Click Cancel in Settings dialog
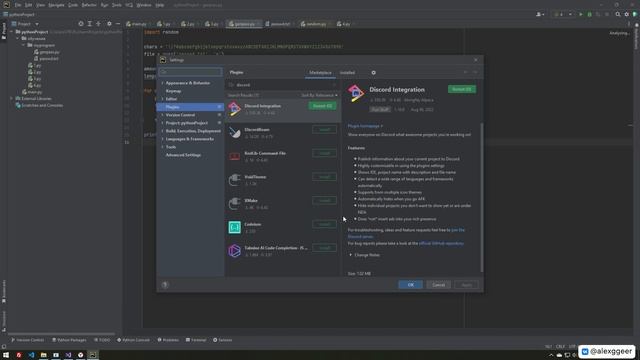Image resolution: width=640 pixels, height=360 pixels. (x=438, y=284)
